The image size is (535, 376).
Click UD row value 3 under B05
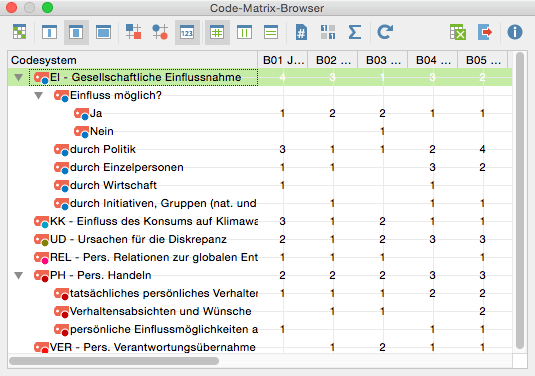point(482,240)
